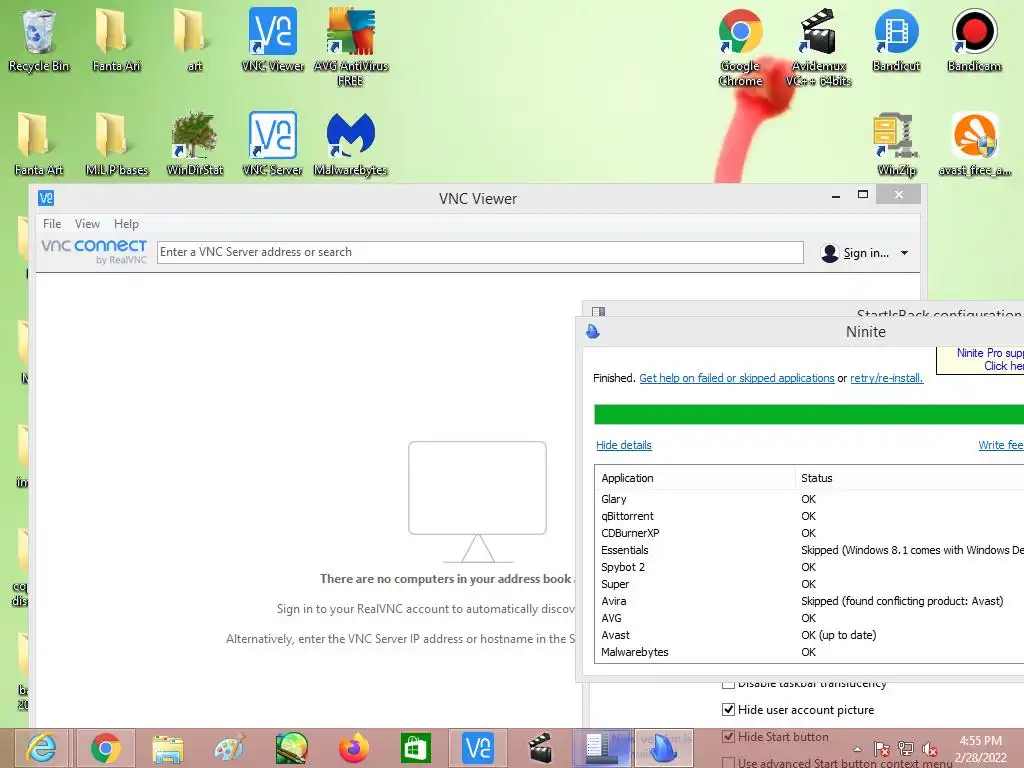Click the muted volume icon in tray
Image resolution: width=1024 pixels, height=768 pixels.
(930, 749)
